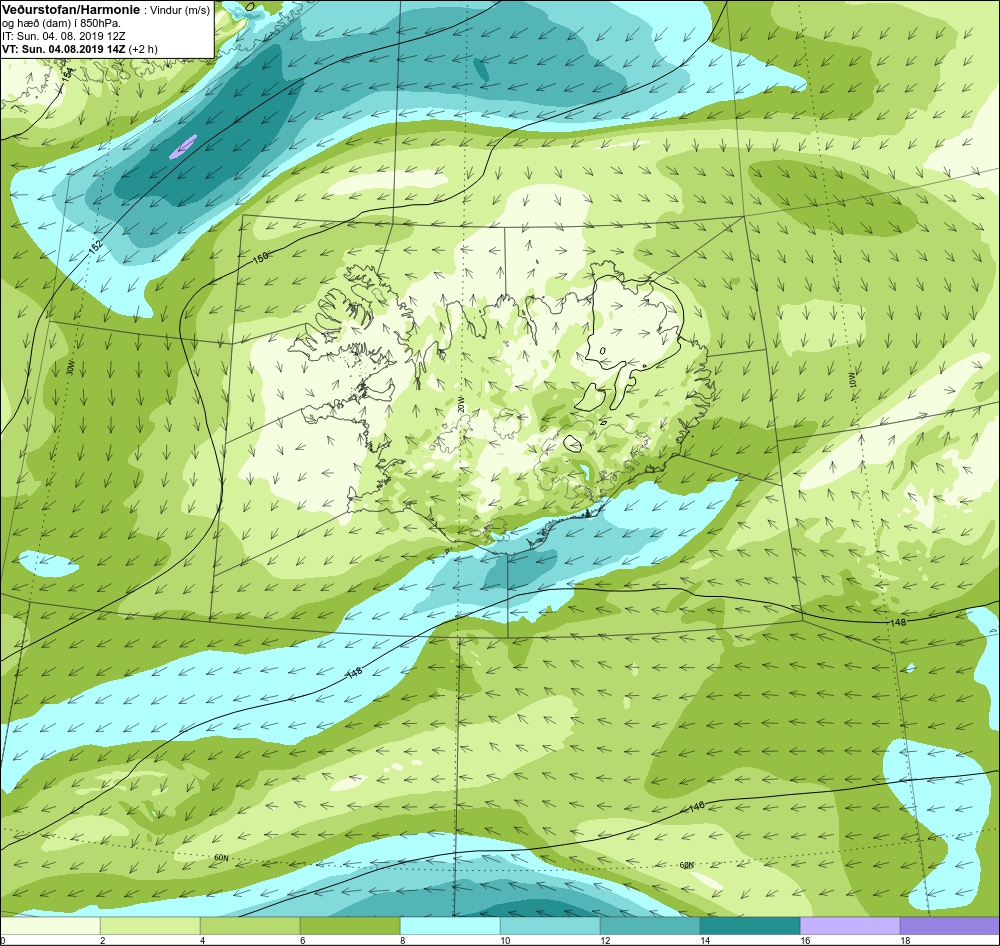
Task: Click the 150 height contour label
Action: [x=260, y=258]
